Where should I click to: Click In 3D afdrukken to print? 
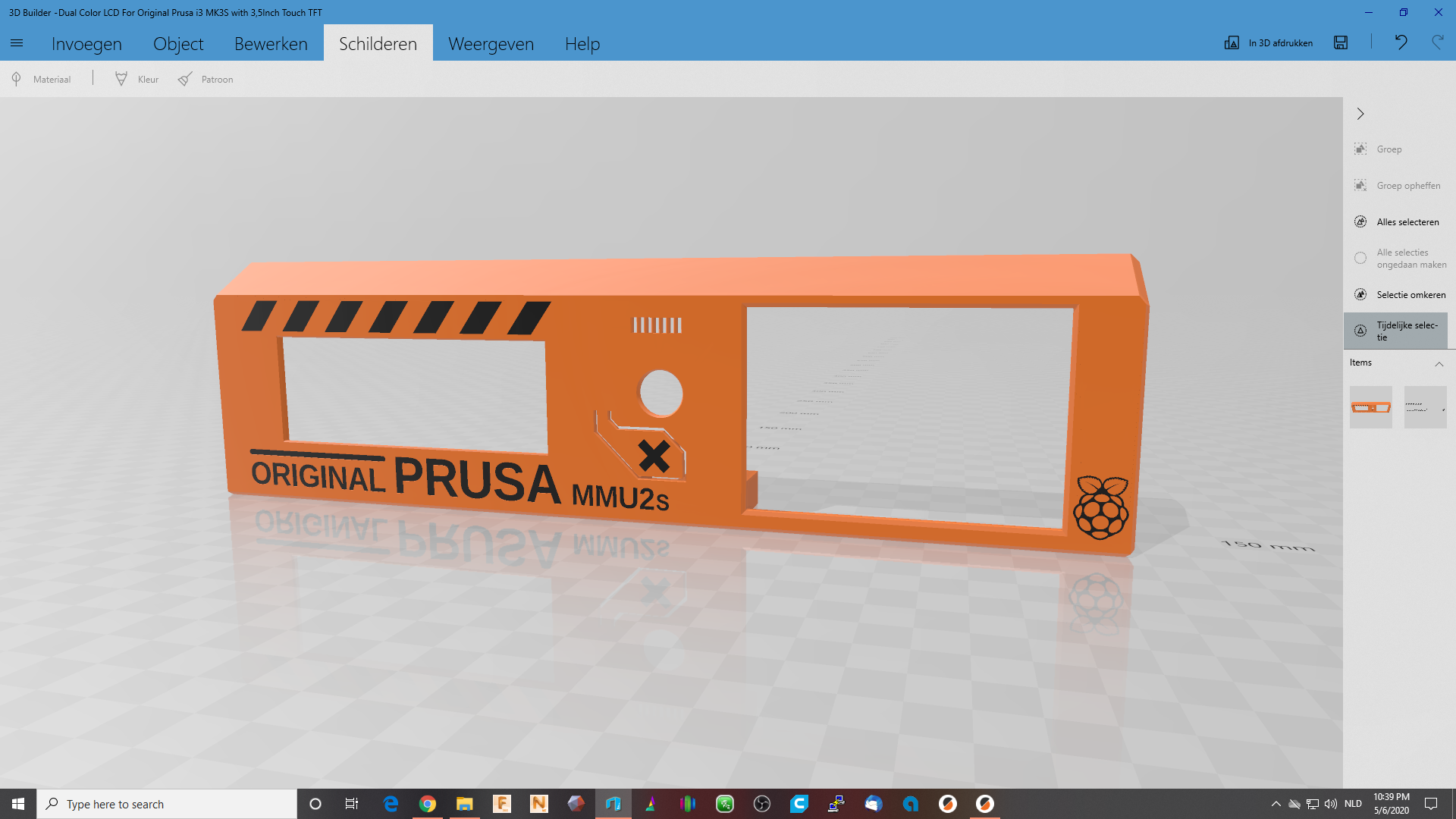[x=1267, y=43]
